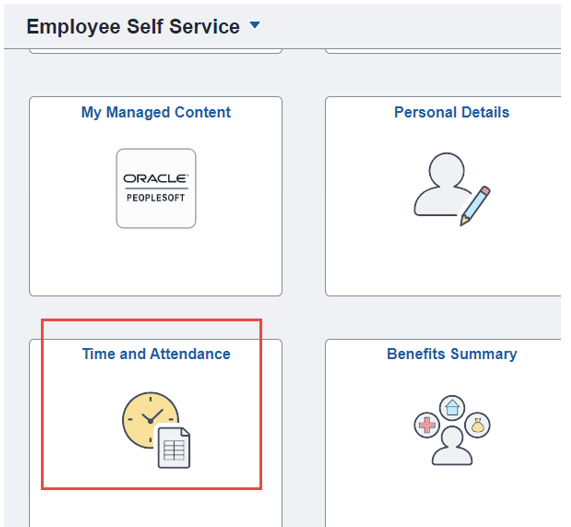The width and height of the screenshot is (571, 527).
Task: Click the spreadsheet document icon beside the clock
Action: click(174, 448)
